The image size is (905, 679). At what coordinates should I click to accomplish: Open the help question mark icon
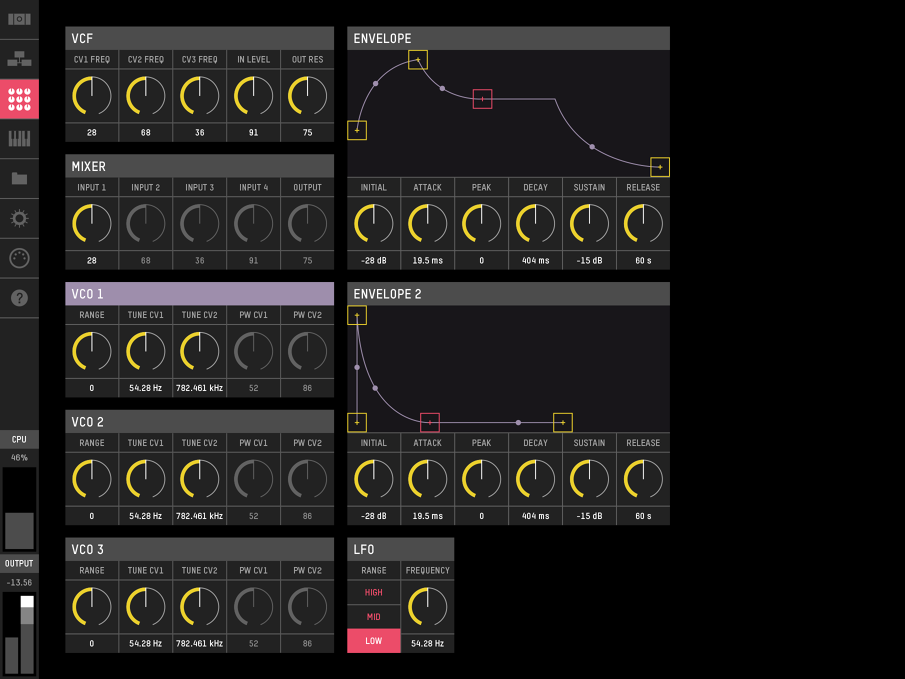coord(19,298)
